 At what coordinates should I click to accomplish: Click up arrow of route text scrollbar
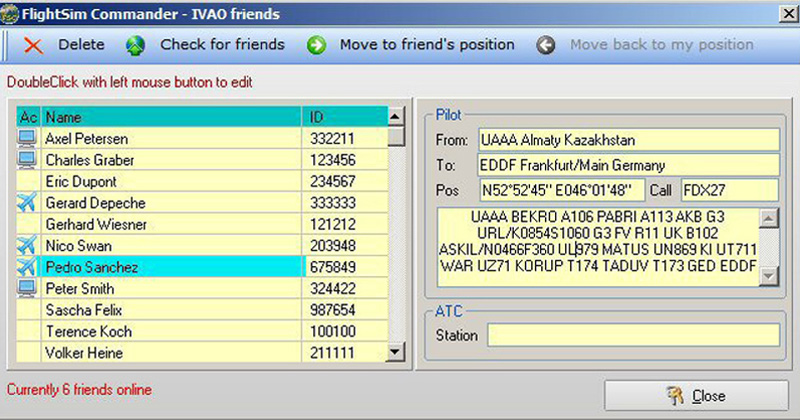pos(769,218)
